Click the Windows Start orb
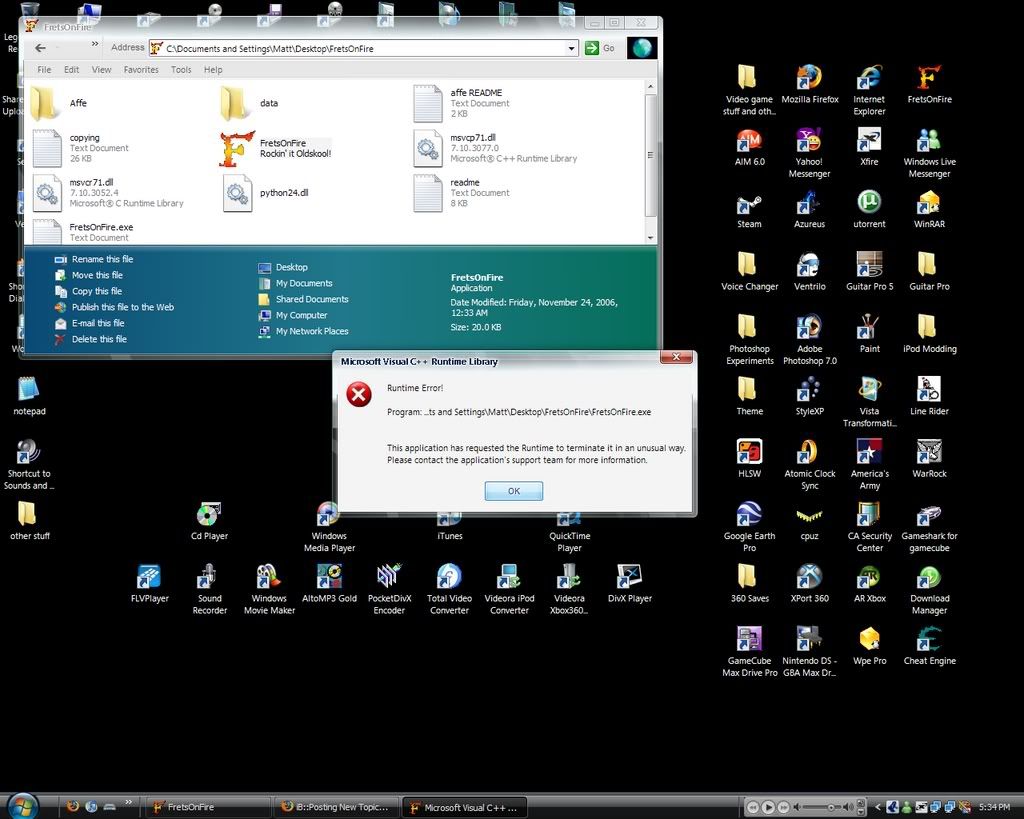 (x=22, y=805)
